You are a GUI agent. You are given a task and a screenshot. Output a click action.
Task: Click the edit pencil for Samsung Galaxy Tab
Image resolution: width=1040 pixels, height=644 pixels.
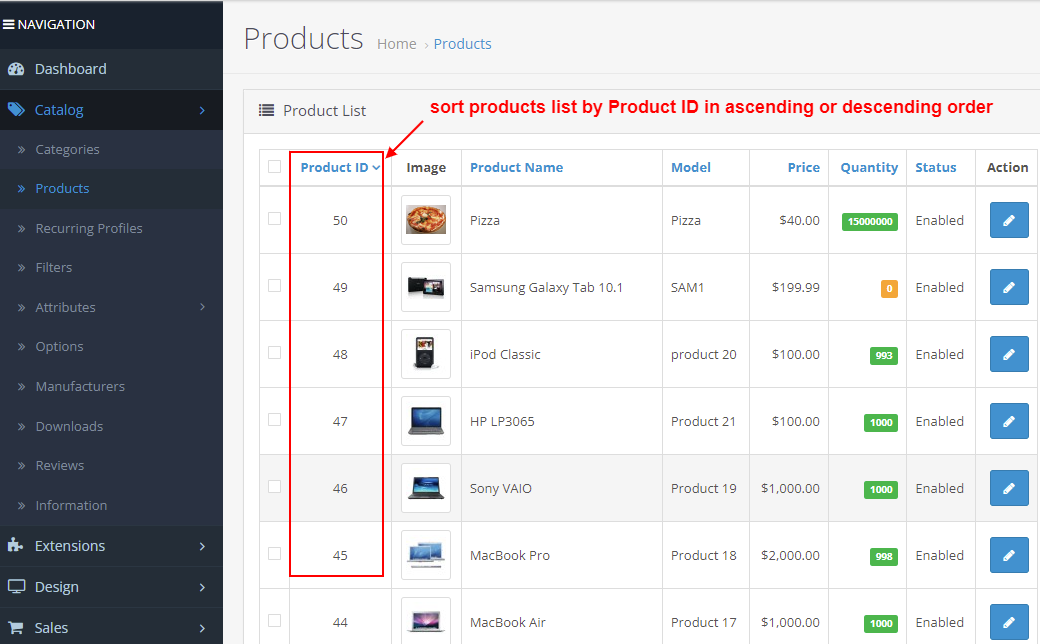pyautogui.click(x=1009, y=287)
